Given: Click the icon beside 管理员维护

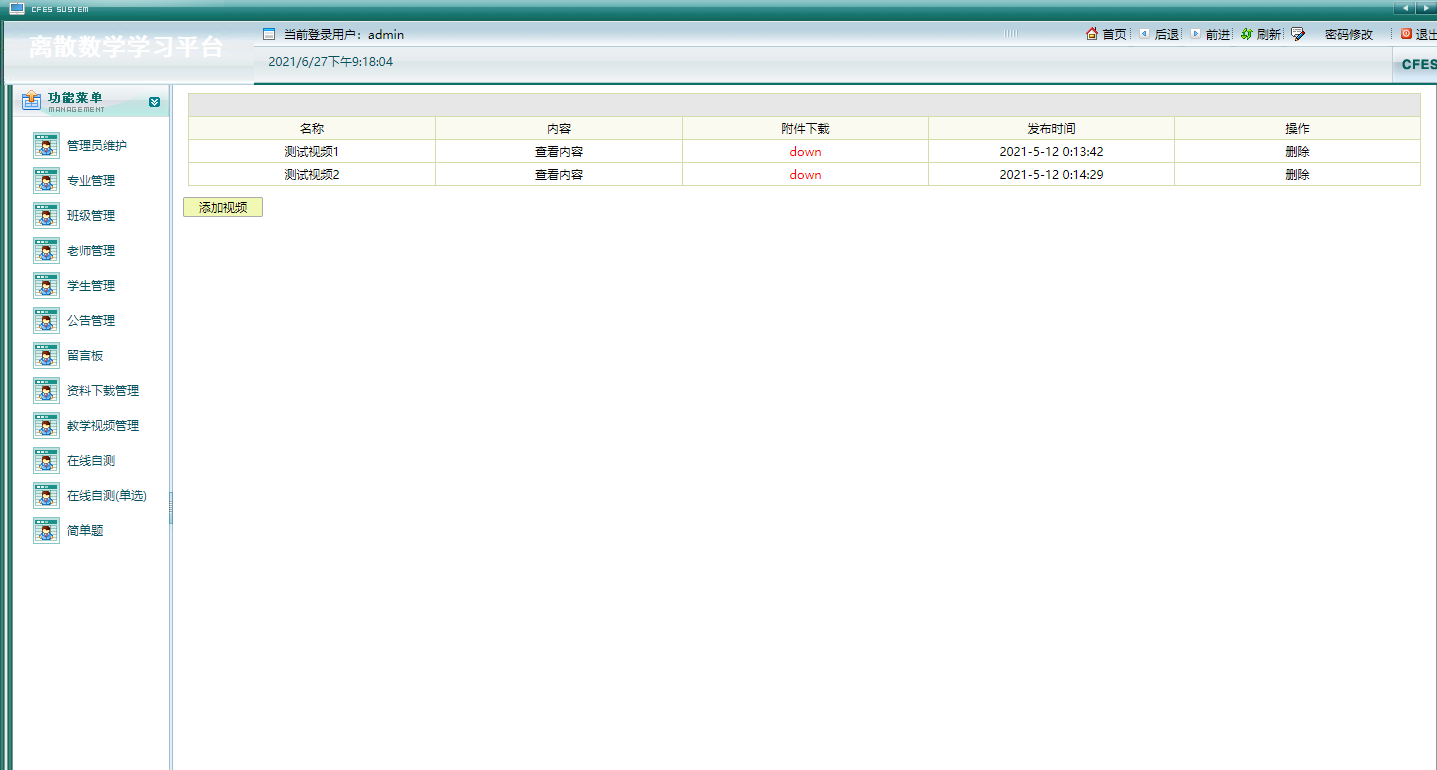Looking at the screenshot, I should [46, 146].
